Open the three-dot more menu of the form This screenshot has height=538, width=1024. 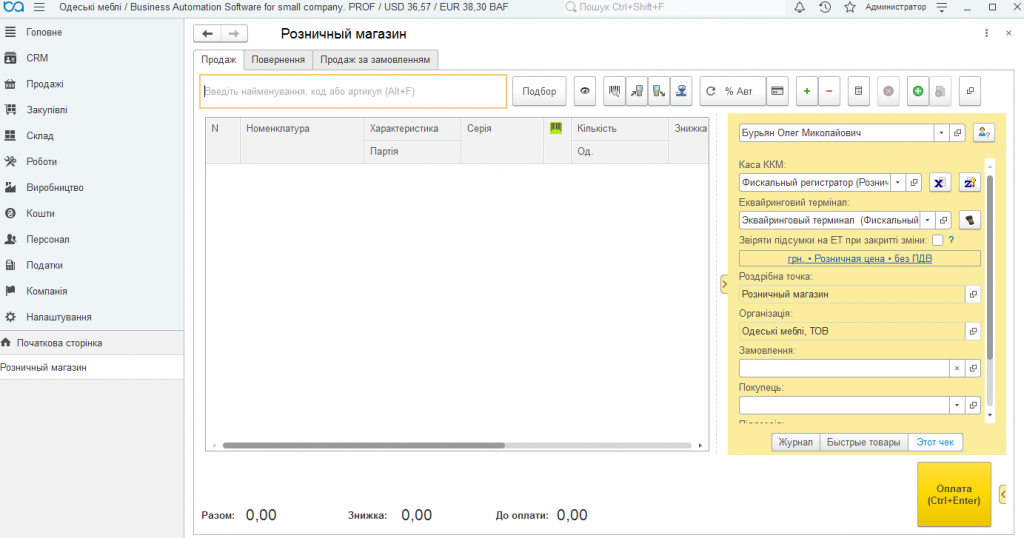[986, 33]
